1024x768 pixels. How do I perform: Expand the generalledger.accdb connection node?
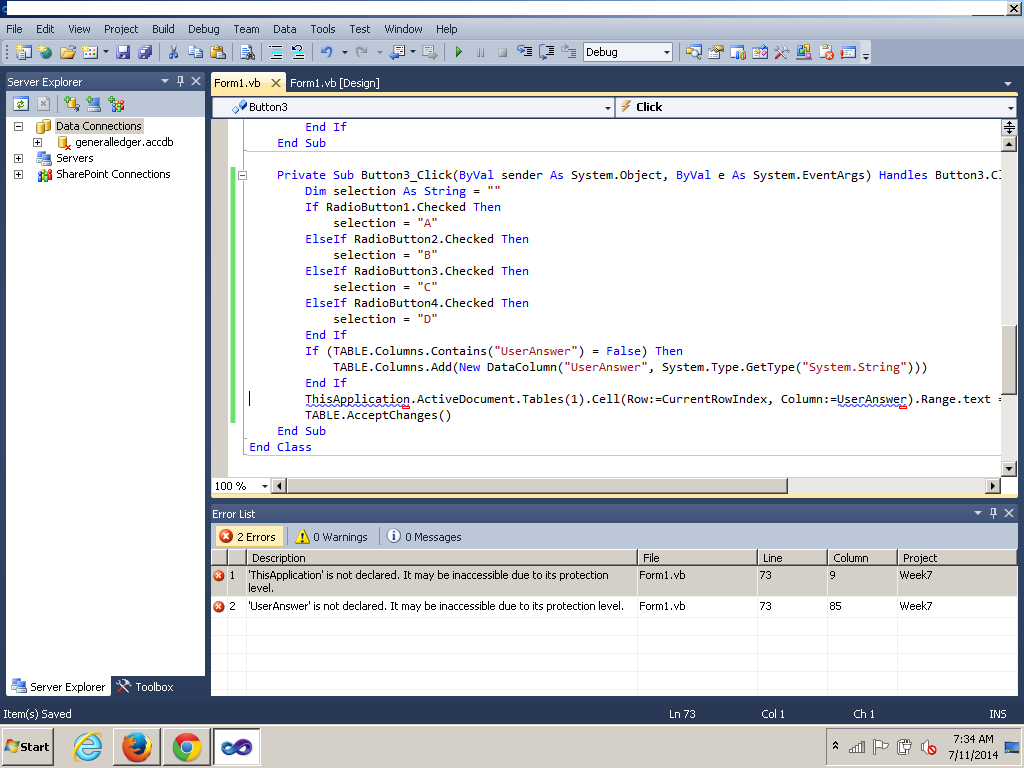37,143
